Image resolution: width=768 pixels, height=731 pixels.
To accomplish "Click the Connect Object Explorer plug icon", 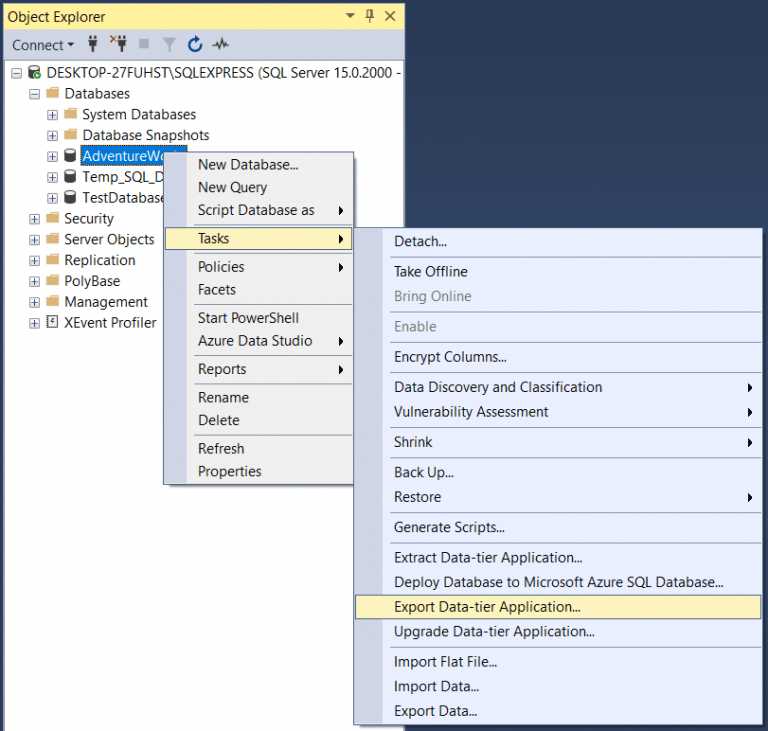I will pos(94,44).
